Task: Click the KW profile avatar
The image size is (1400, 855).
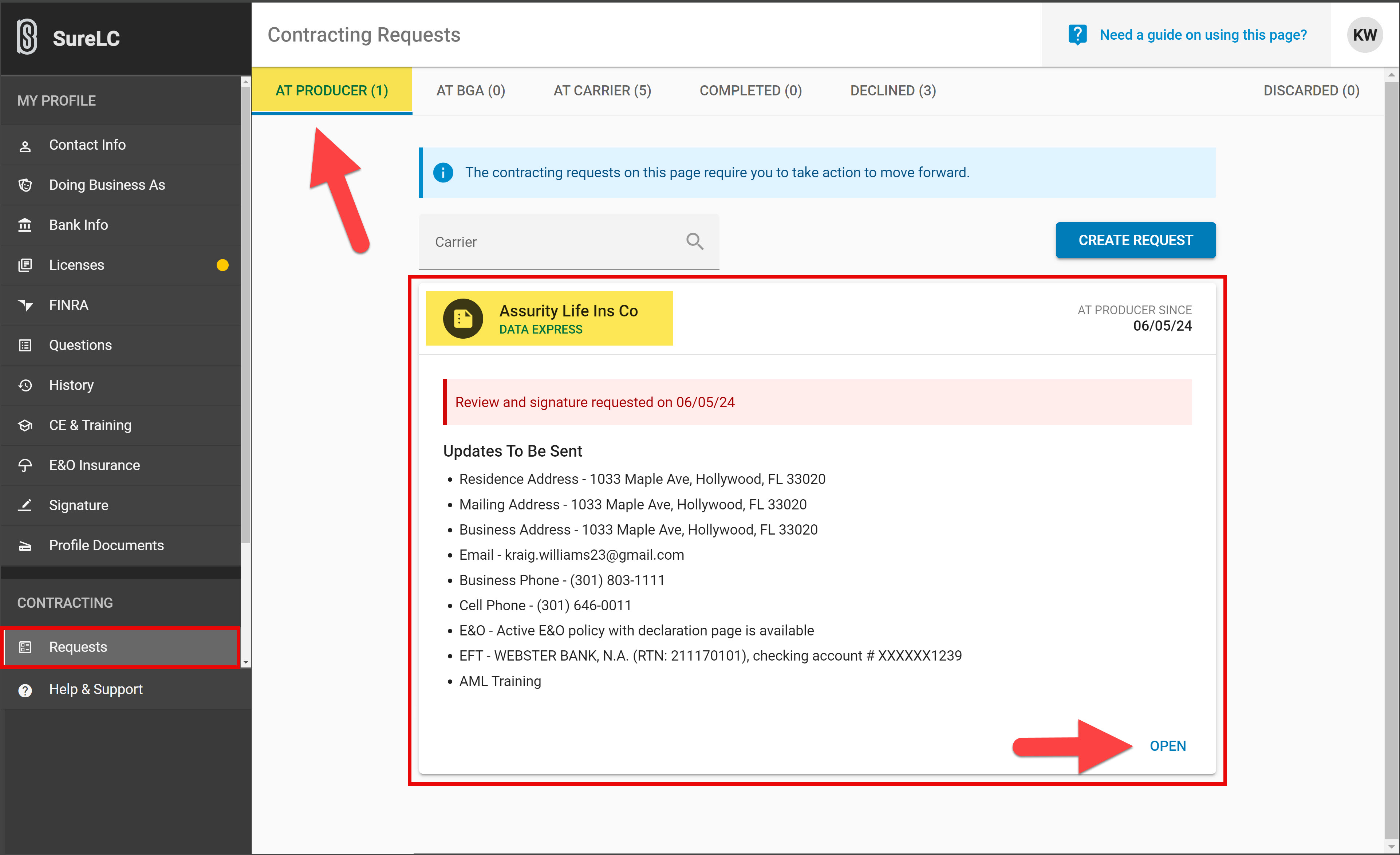Action: coord(1365,35)
